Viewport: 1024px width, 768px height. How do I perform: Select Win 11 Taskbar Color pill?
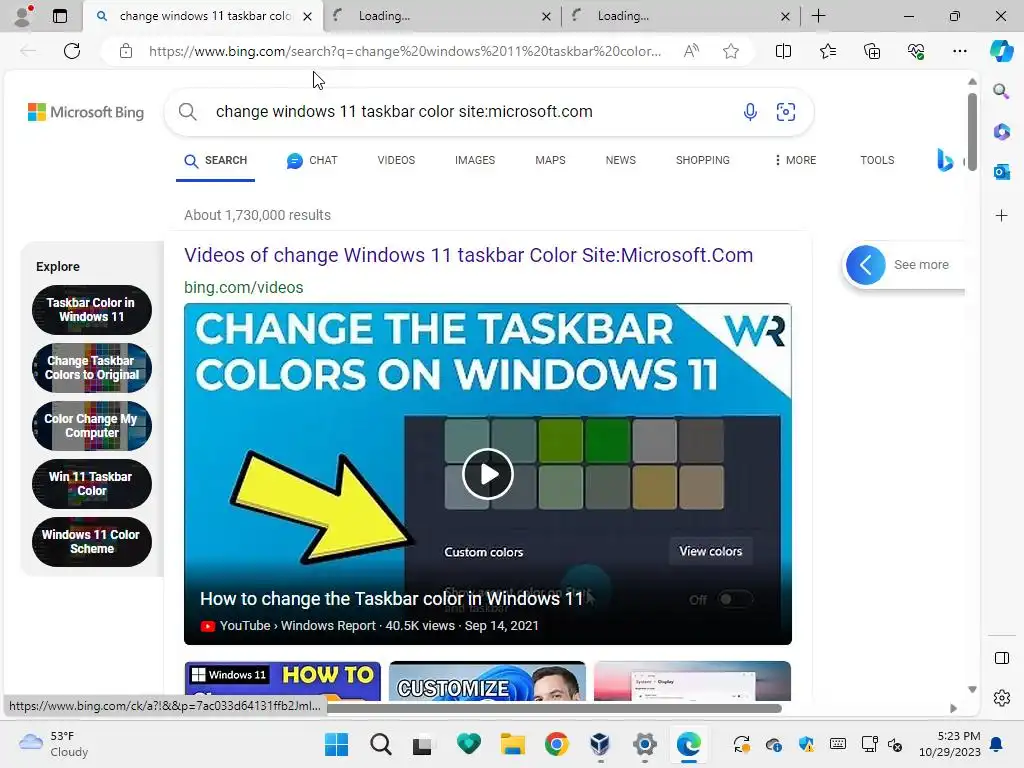click(91, 484)
